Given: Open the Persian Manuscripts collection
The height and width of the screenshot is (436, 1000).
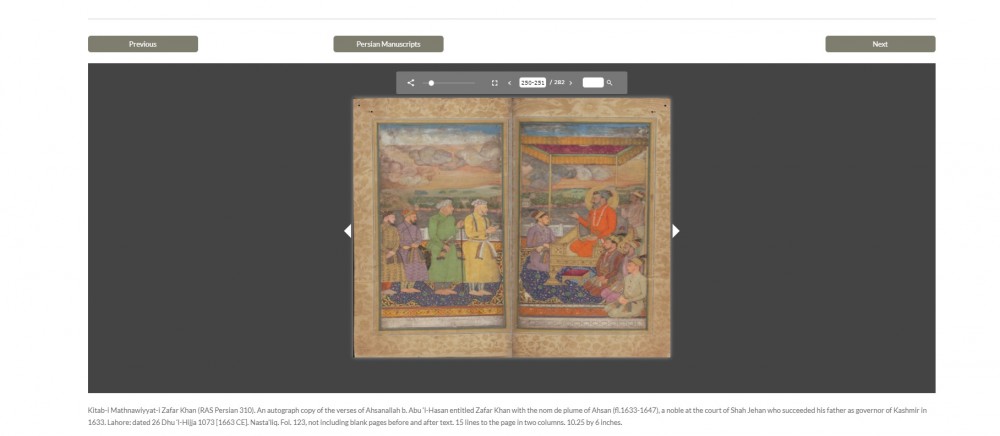Looking at the screenshot, I should tap(388, 44).
